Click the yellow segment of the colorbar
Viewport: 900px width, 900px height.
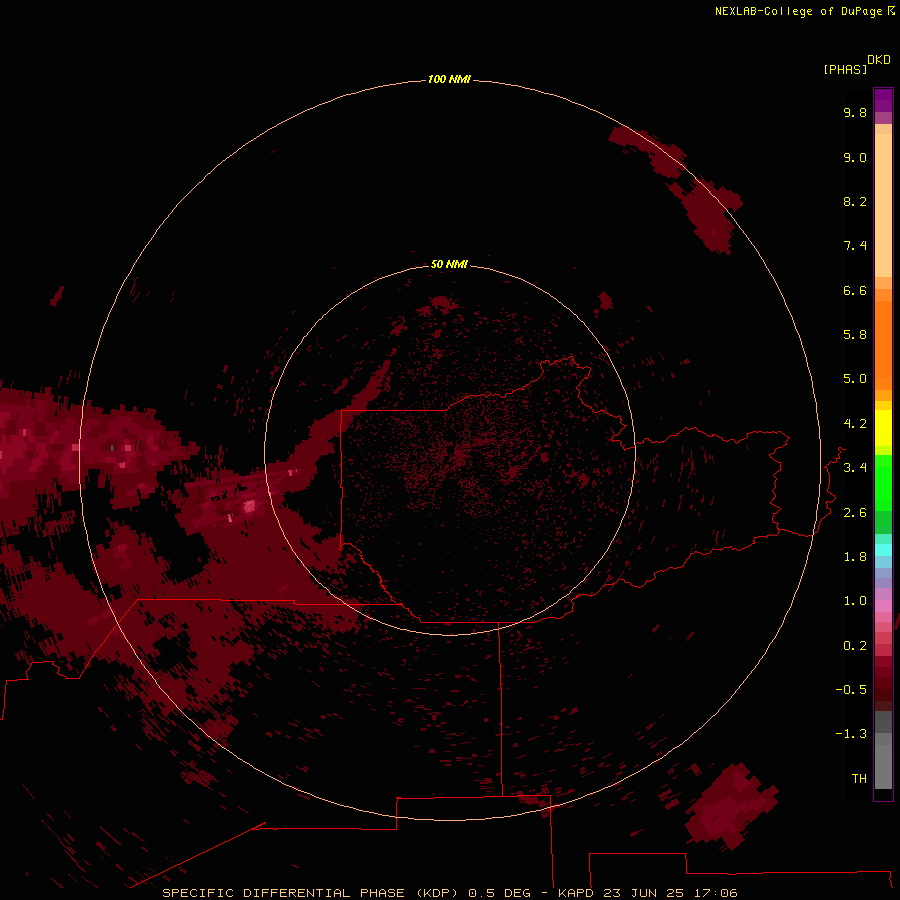tap(883, 428)
